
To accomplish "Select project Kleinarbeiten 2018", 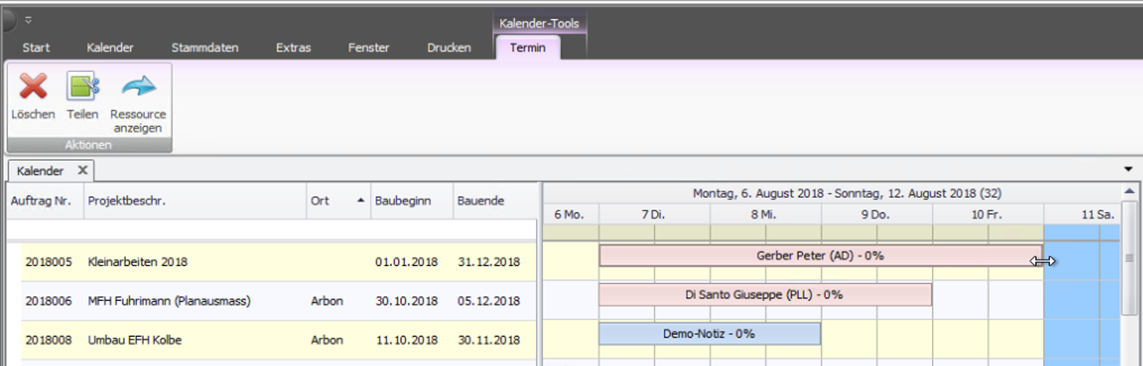I will pyautogui.click(x=139, y=262).
